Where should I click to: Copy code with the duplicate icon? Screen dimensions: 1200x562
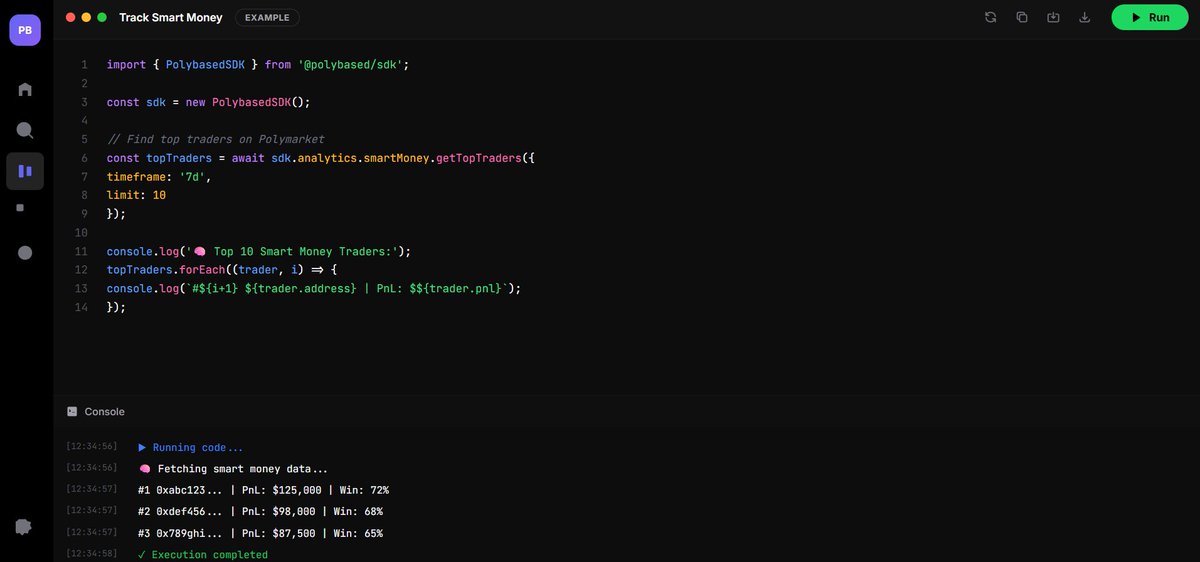1022,17
